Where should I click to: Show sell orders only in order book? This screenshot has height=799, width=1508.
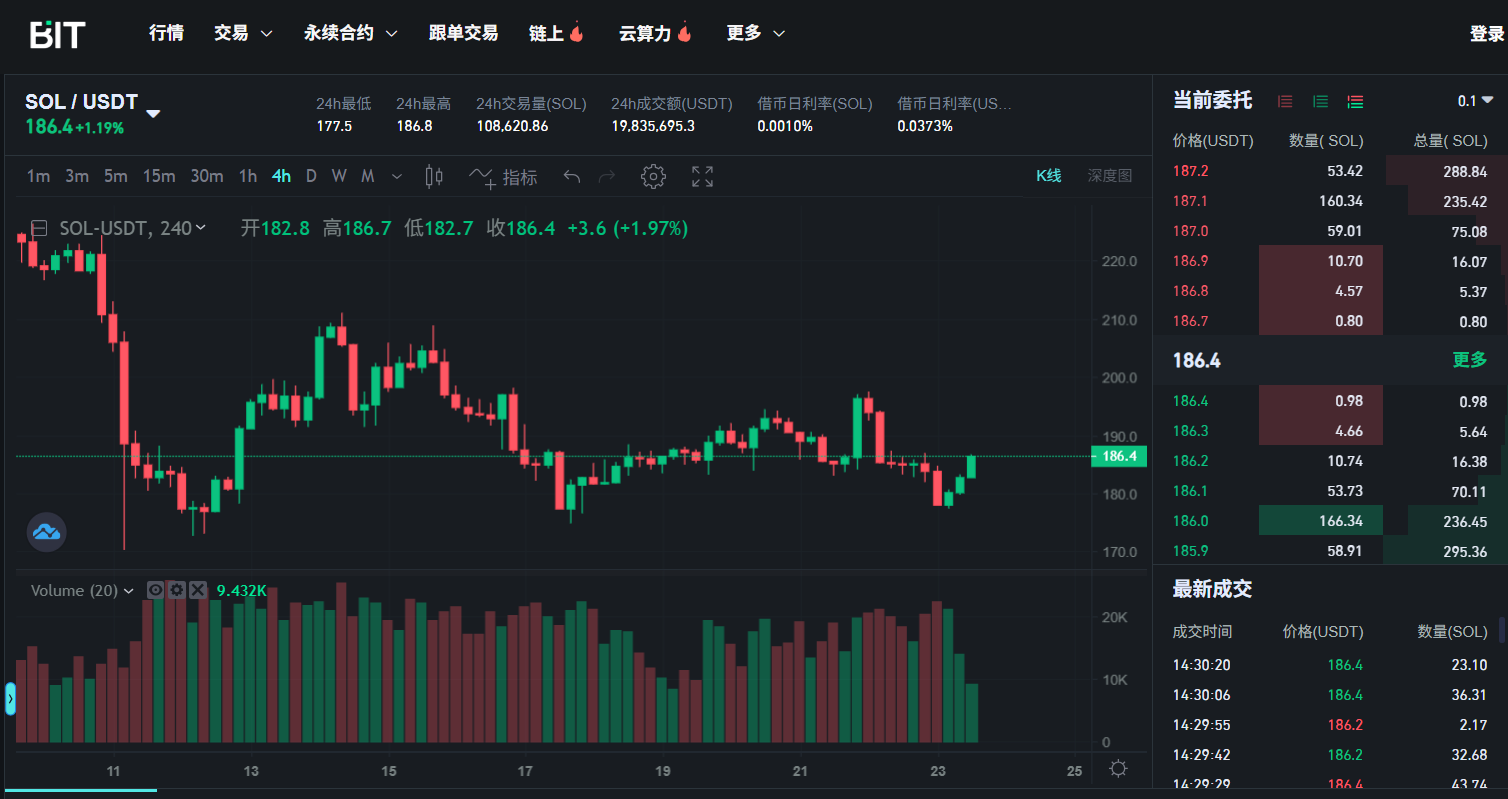(1286, 101)
